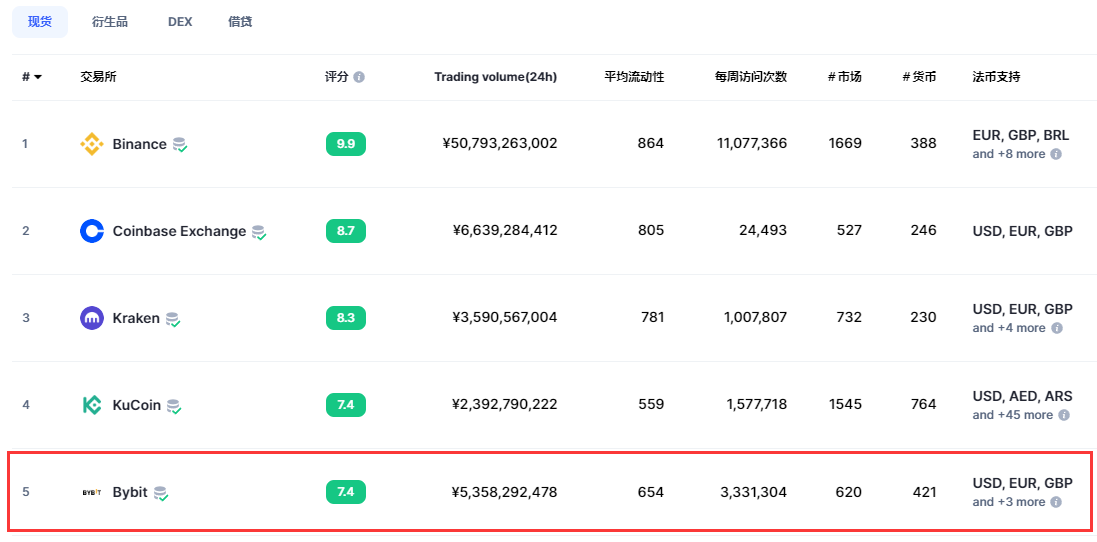Switch to the DEX tab
Screen dimensions: 1097x542
tap(180, 22)
